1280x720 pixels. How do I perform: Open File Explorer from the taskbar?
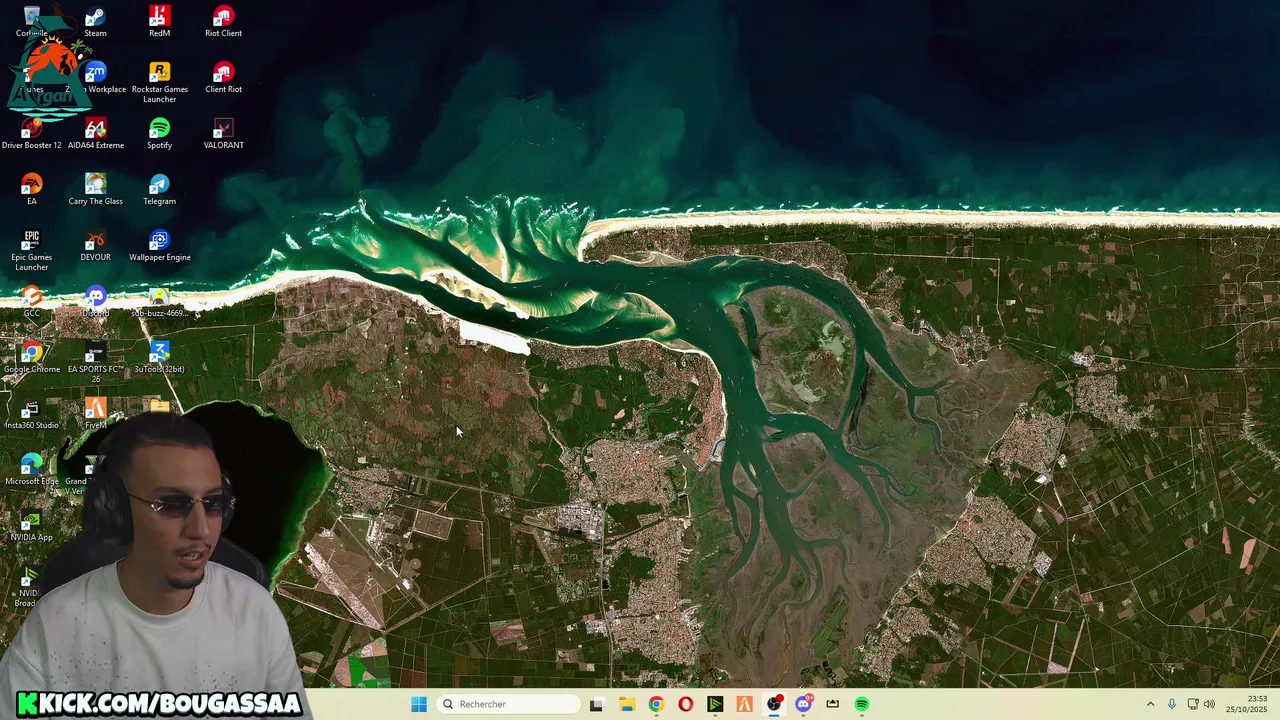point(626,704)
